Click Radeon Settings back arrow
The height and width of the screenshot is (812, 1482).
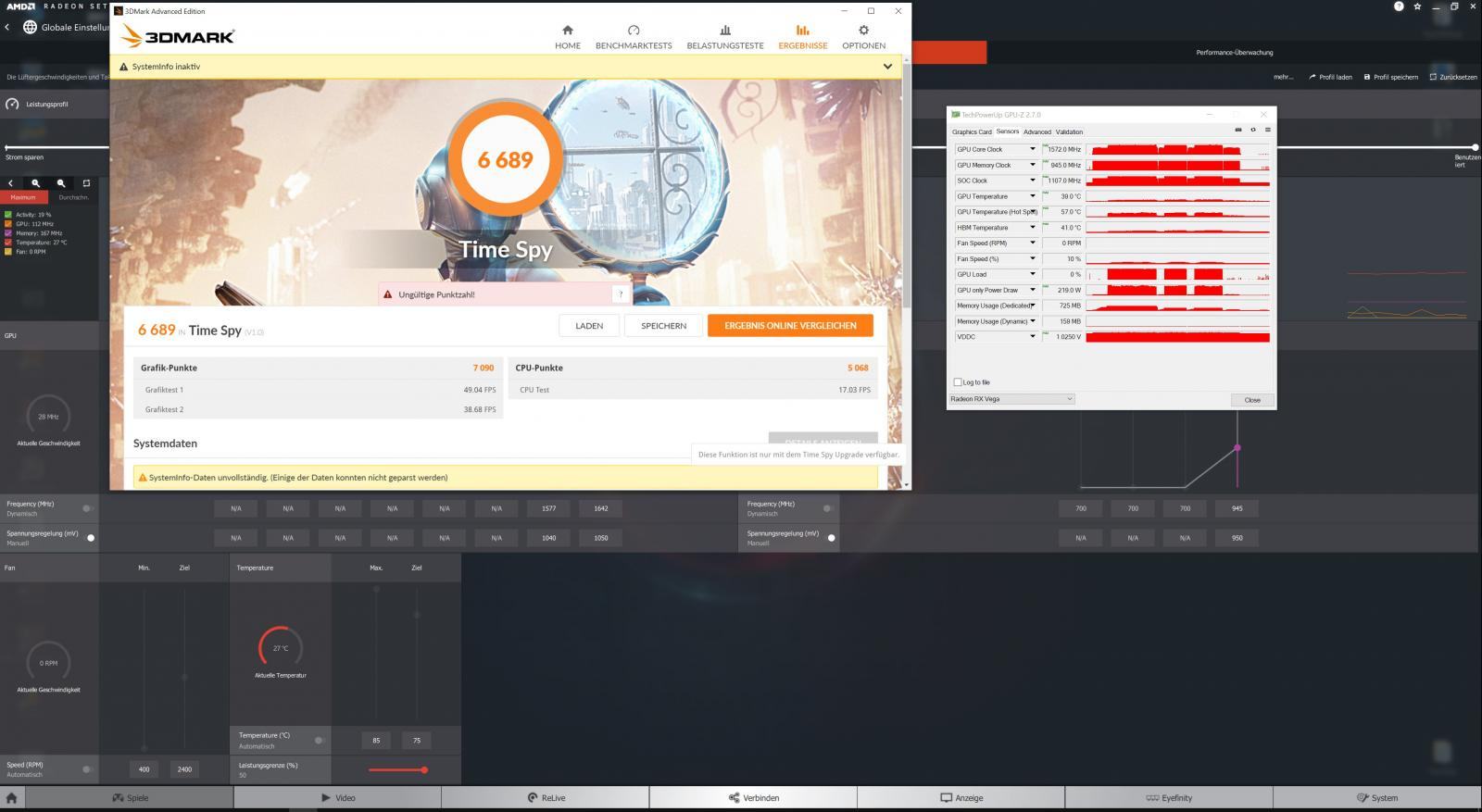pyautogui.click(x=7, y=27)
